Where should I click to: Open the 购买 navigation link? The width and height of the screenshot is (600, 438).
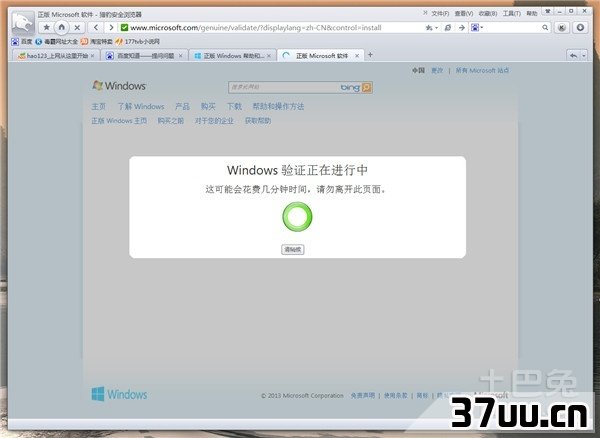[208, 106]
